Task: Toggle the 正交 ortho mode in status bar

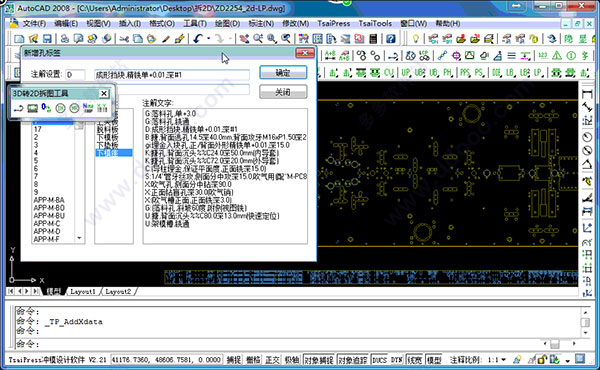Action: tap(272, 360)
